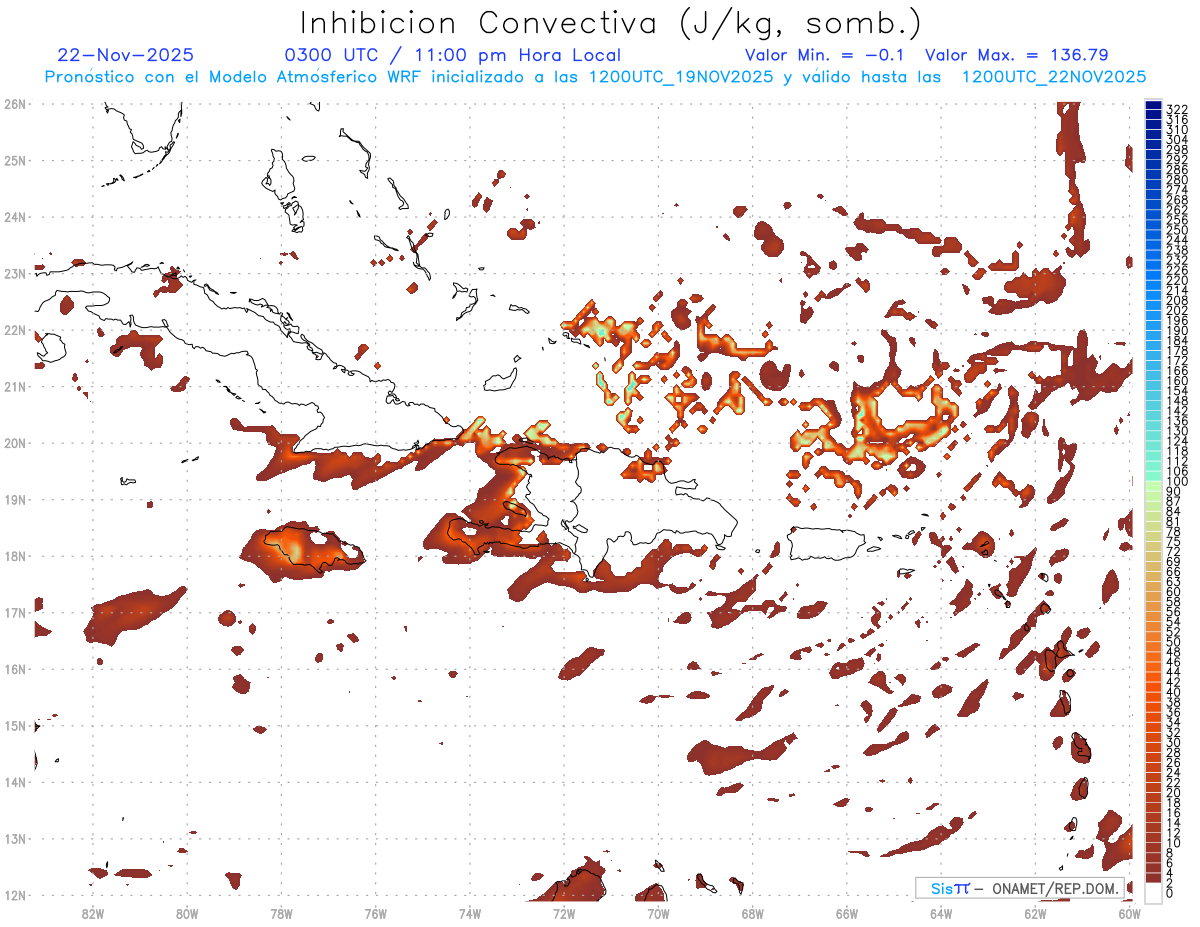Viewport: 1200px width, 927px height.
Task: Click the 19N latitude label
Action: 14,499
